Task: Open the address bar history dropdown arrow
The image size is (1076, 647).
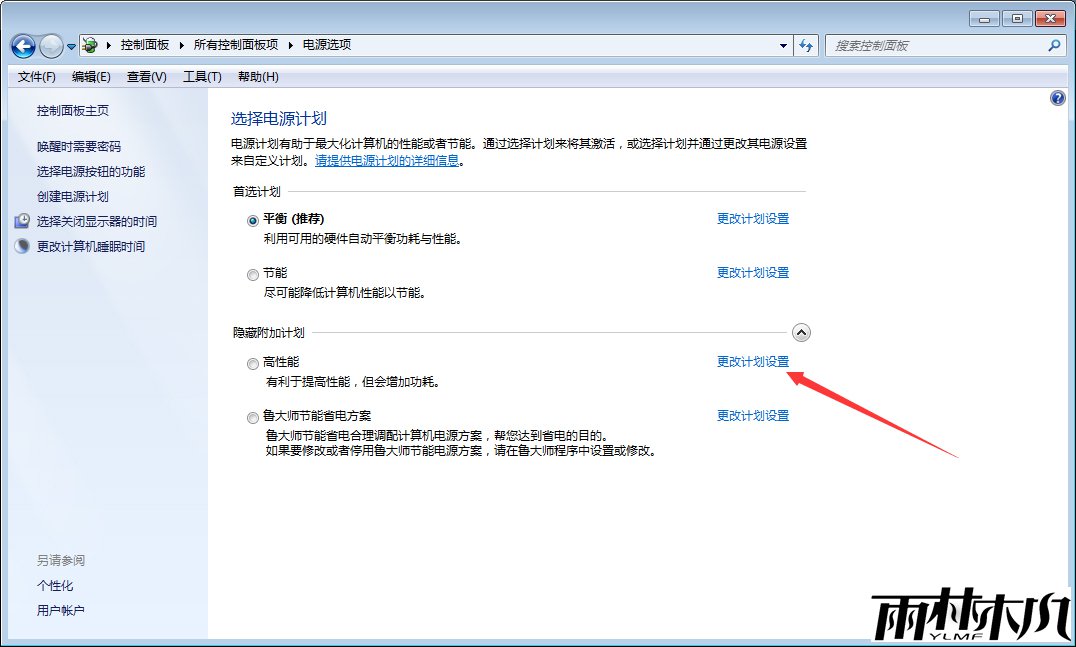Action: tap(783, 45)
